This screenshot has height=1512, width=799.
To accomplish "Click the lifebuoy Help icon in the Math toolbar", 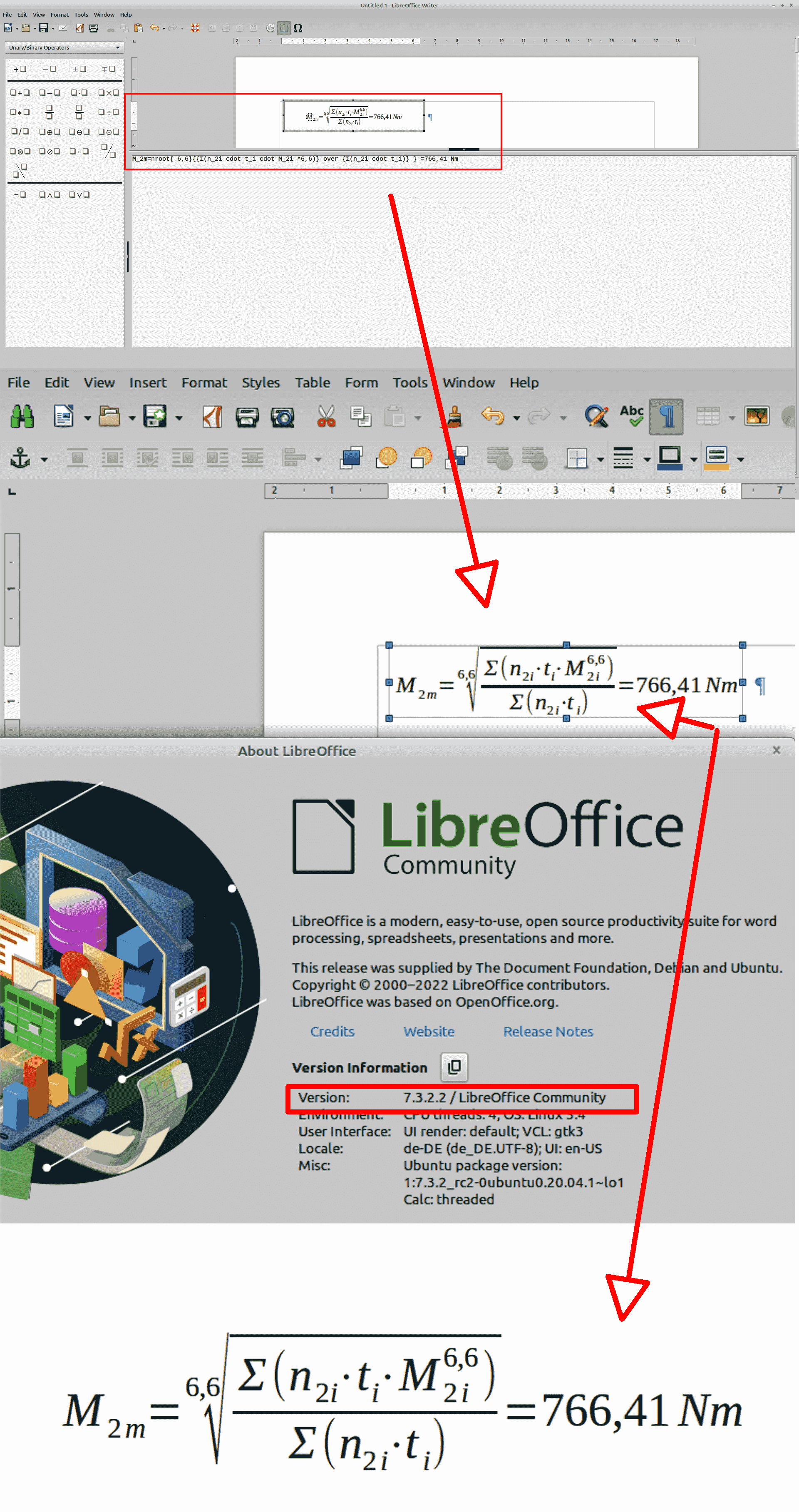I will (195, 27).
